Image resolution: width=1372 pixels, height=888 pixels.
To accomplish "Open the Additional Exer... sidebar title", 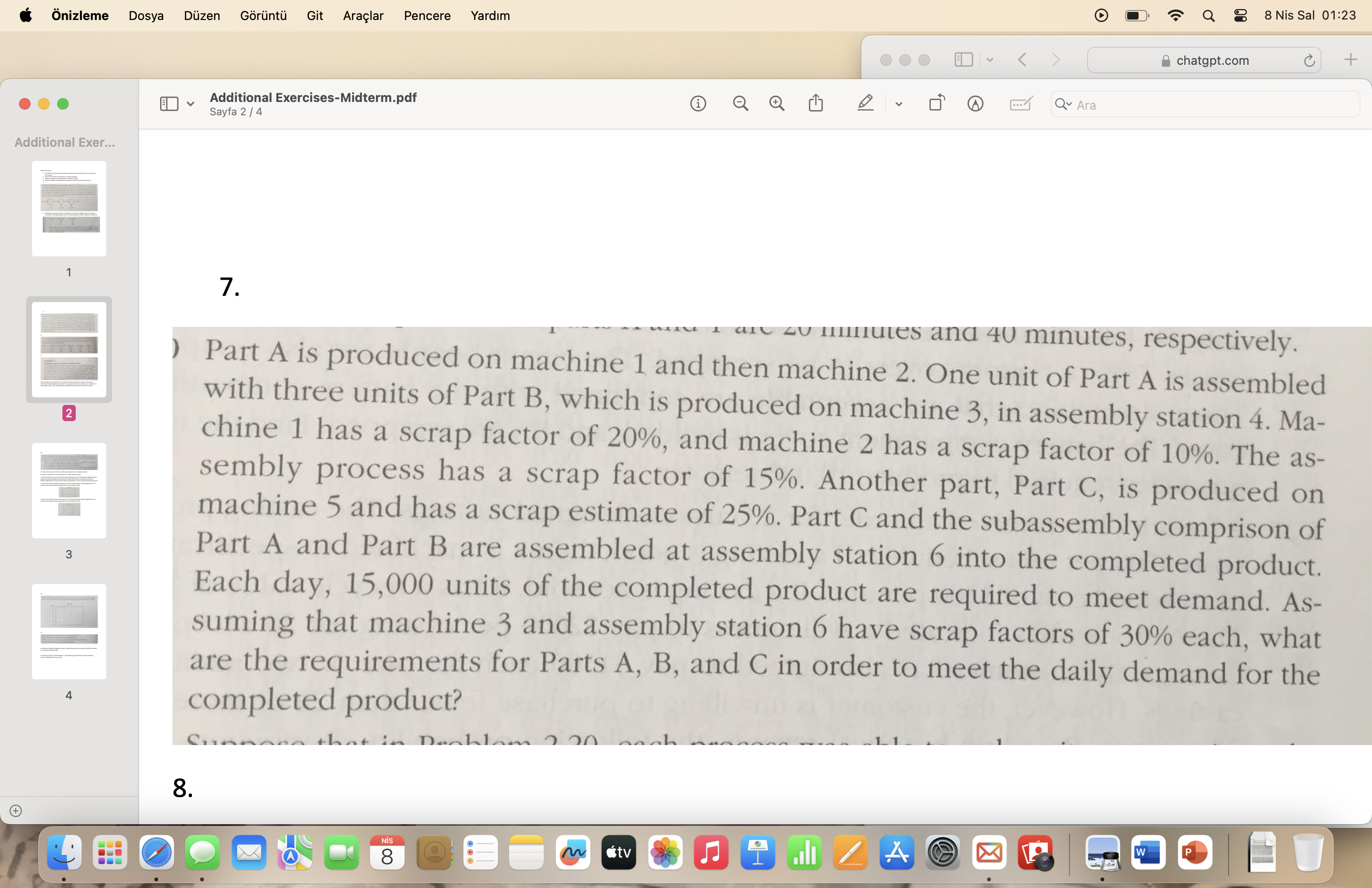I will (65, 142).
